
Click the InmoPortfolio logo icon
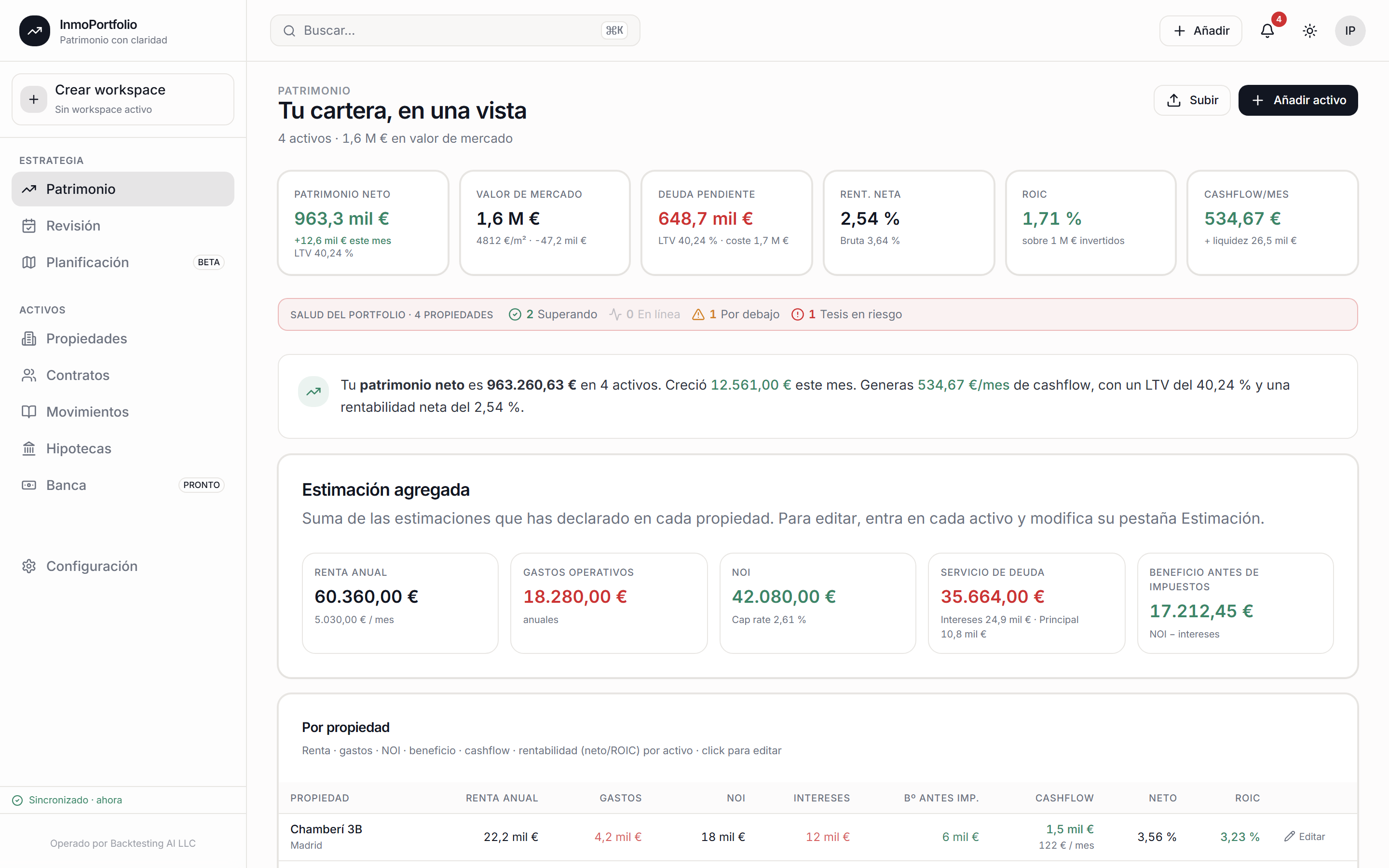34,30
